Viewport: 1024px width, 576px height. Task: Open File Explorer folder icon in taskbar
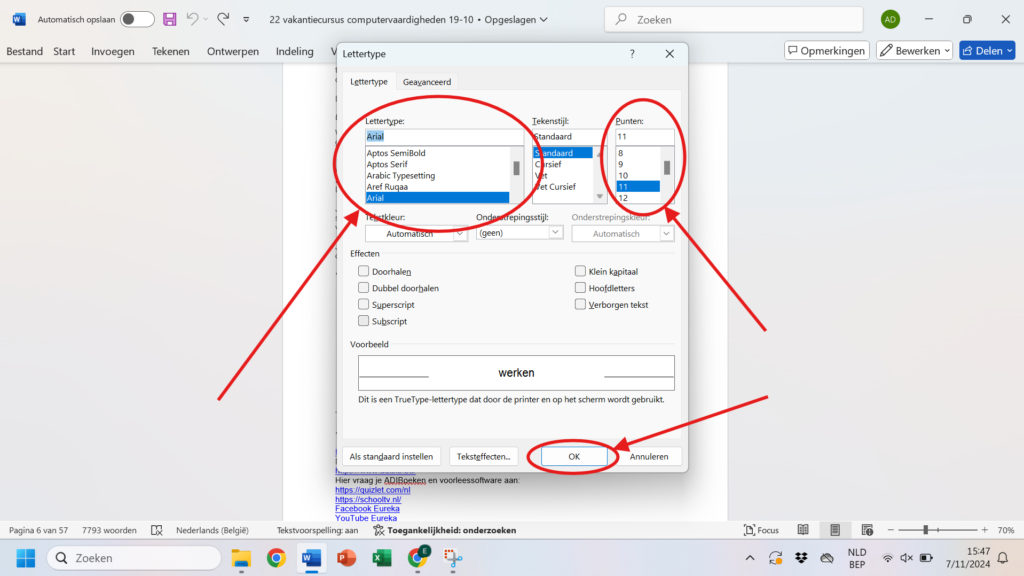[x=241, y=558]
